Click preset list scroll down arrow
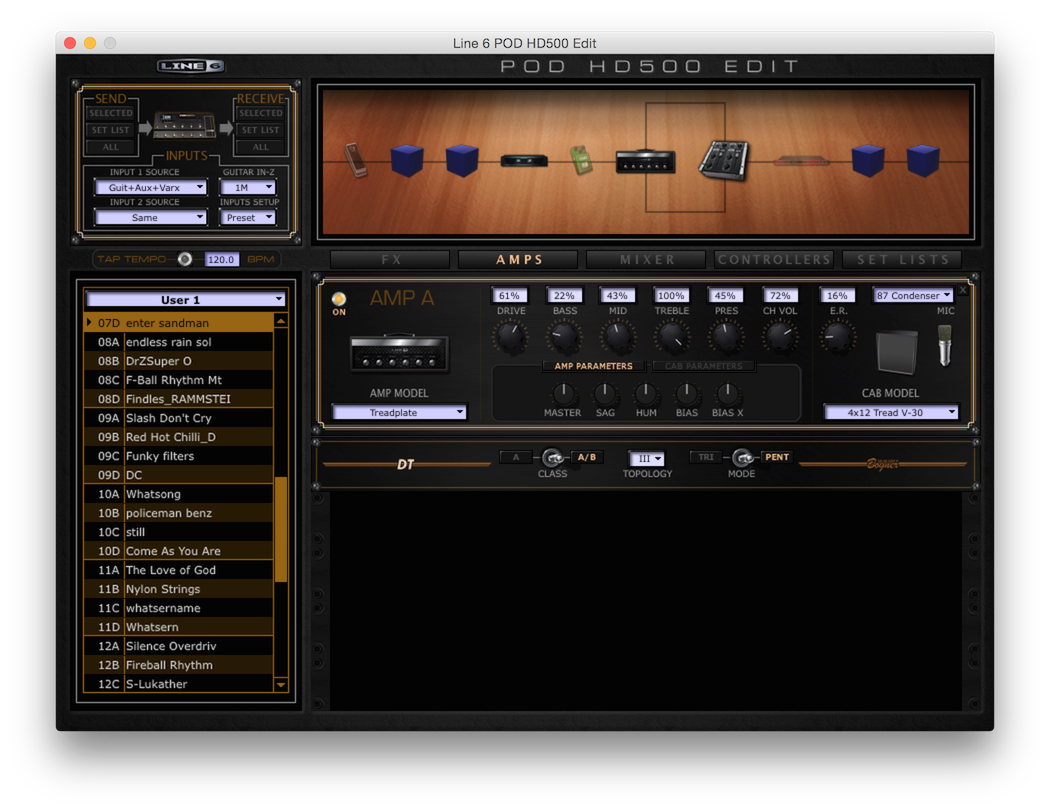 coord(281,684)
